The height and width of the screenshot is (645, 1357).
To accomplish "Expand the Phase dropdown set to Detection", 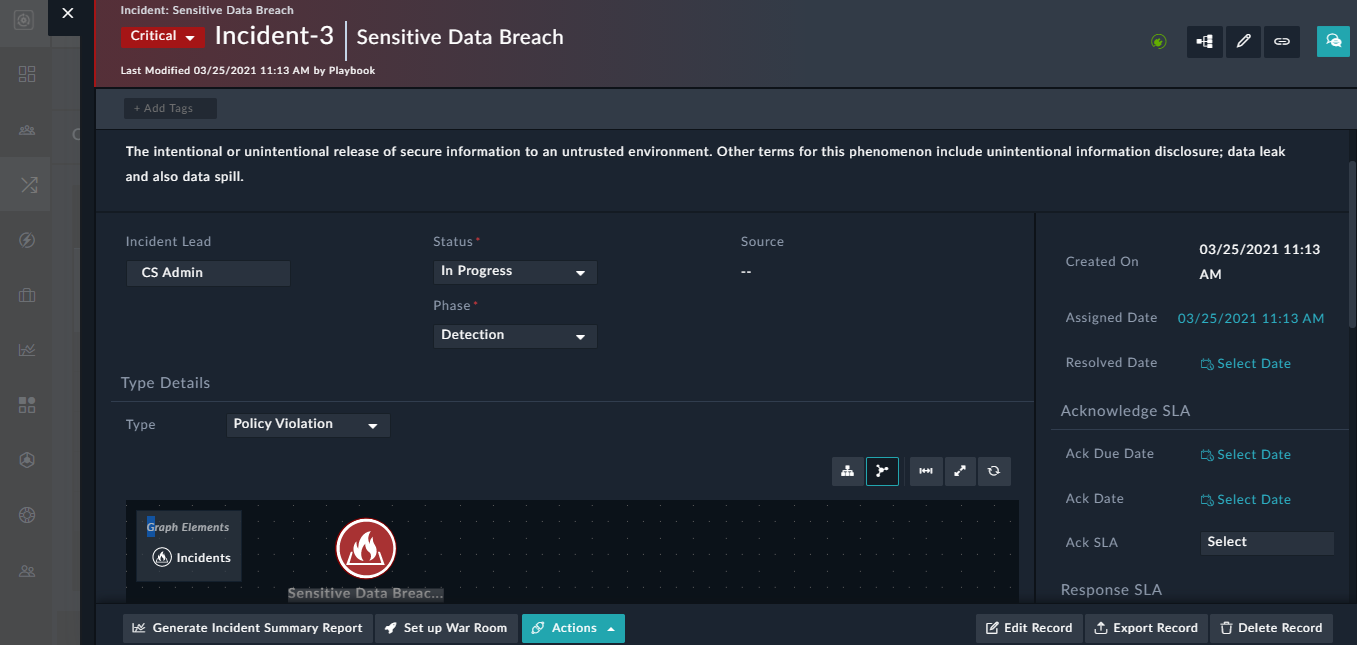I will click(x=514, y=335).
